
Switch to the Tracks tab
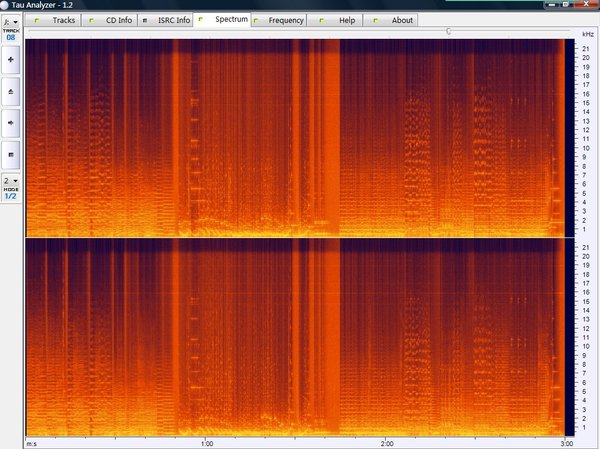click(x=53, y=20)
